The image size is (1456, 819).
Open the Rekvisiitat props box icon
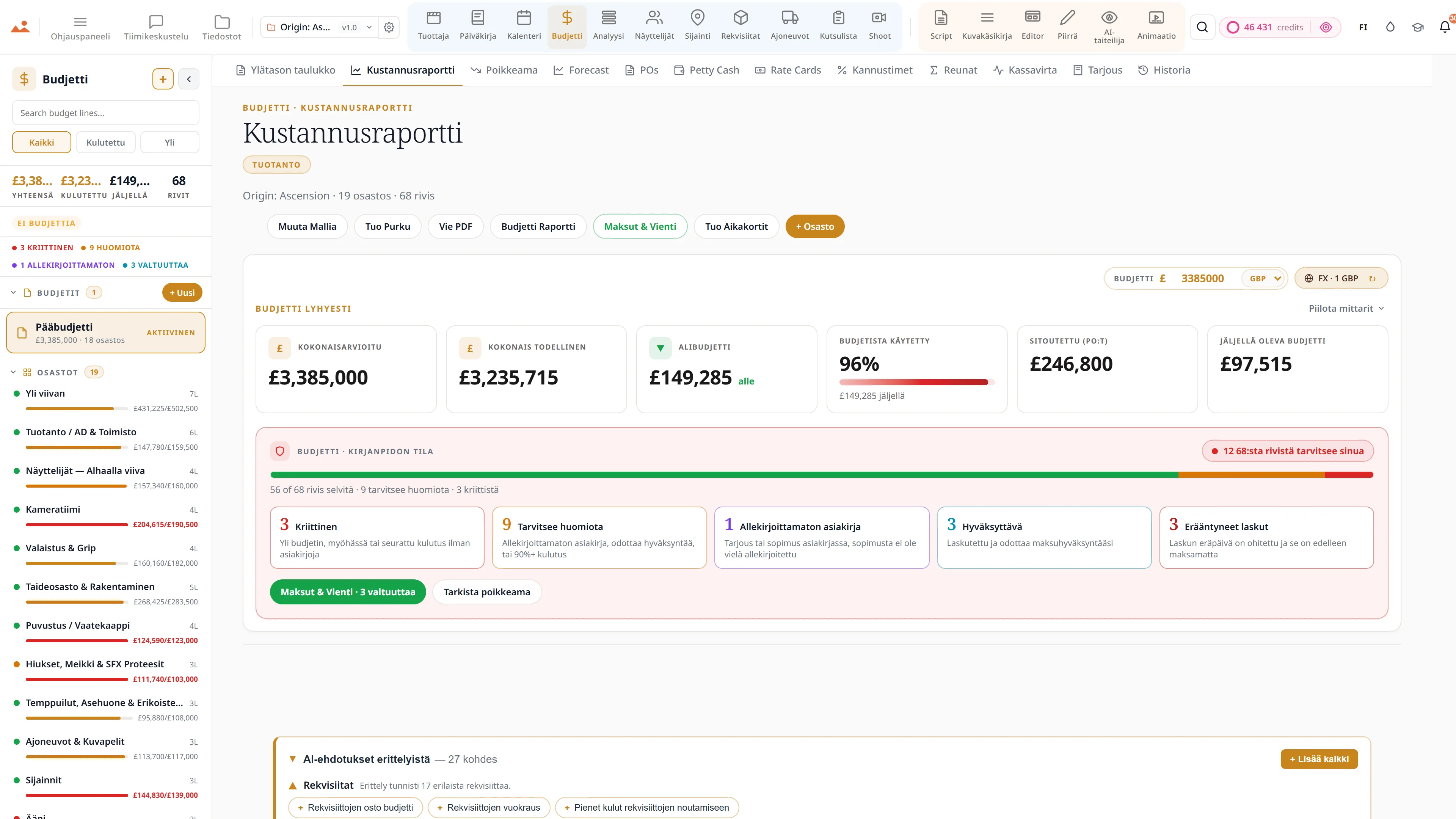click(x=741, y=18)
